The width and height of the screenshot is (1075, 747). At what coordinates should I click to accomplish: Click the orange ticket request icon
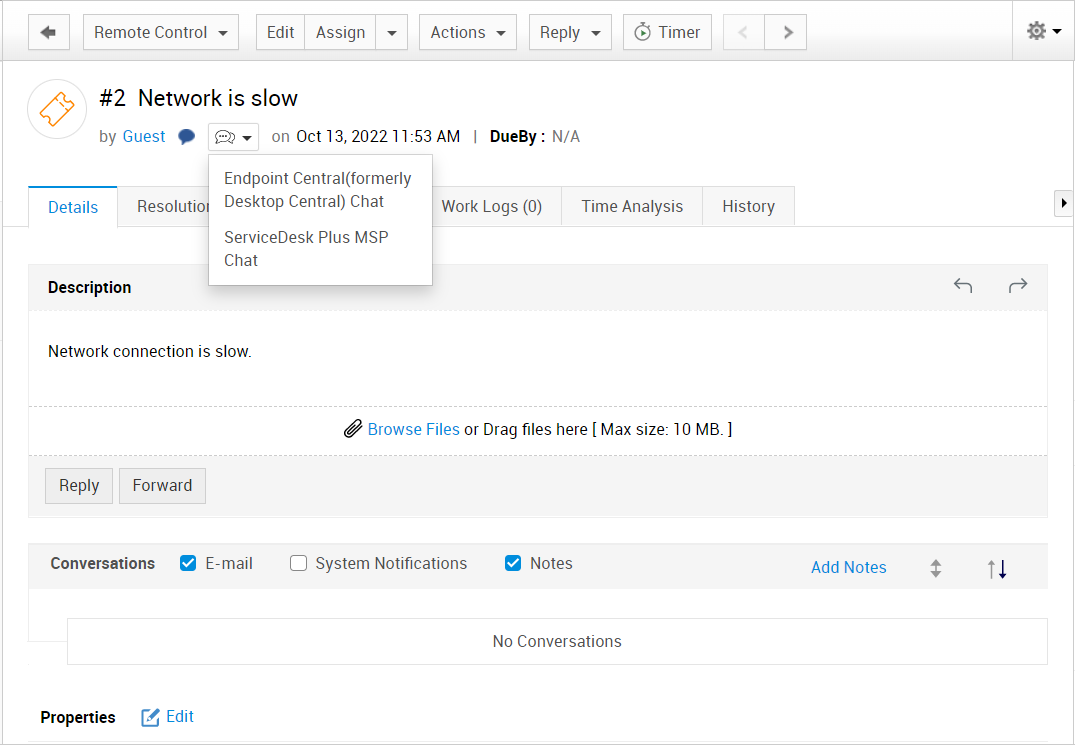57,109
